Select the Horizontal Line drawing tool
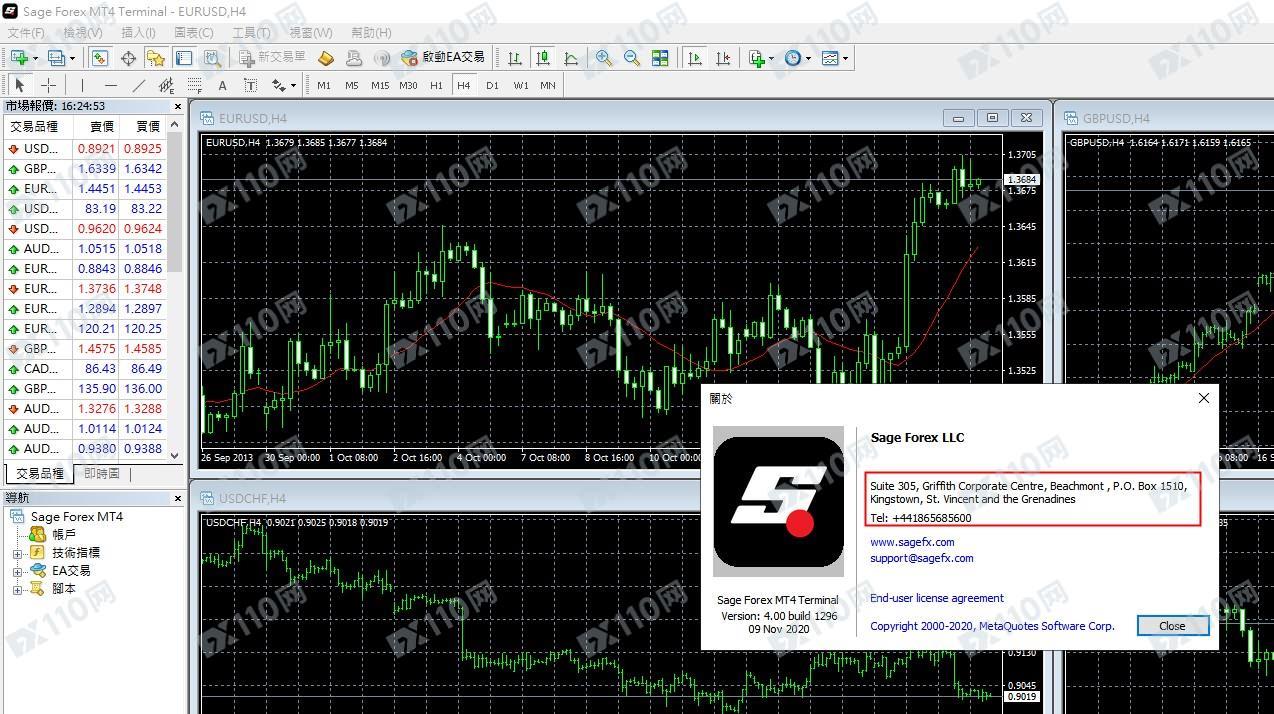1274x714 pixels. click(x=110, y=85)
